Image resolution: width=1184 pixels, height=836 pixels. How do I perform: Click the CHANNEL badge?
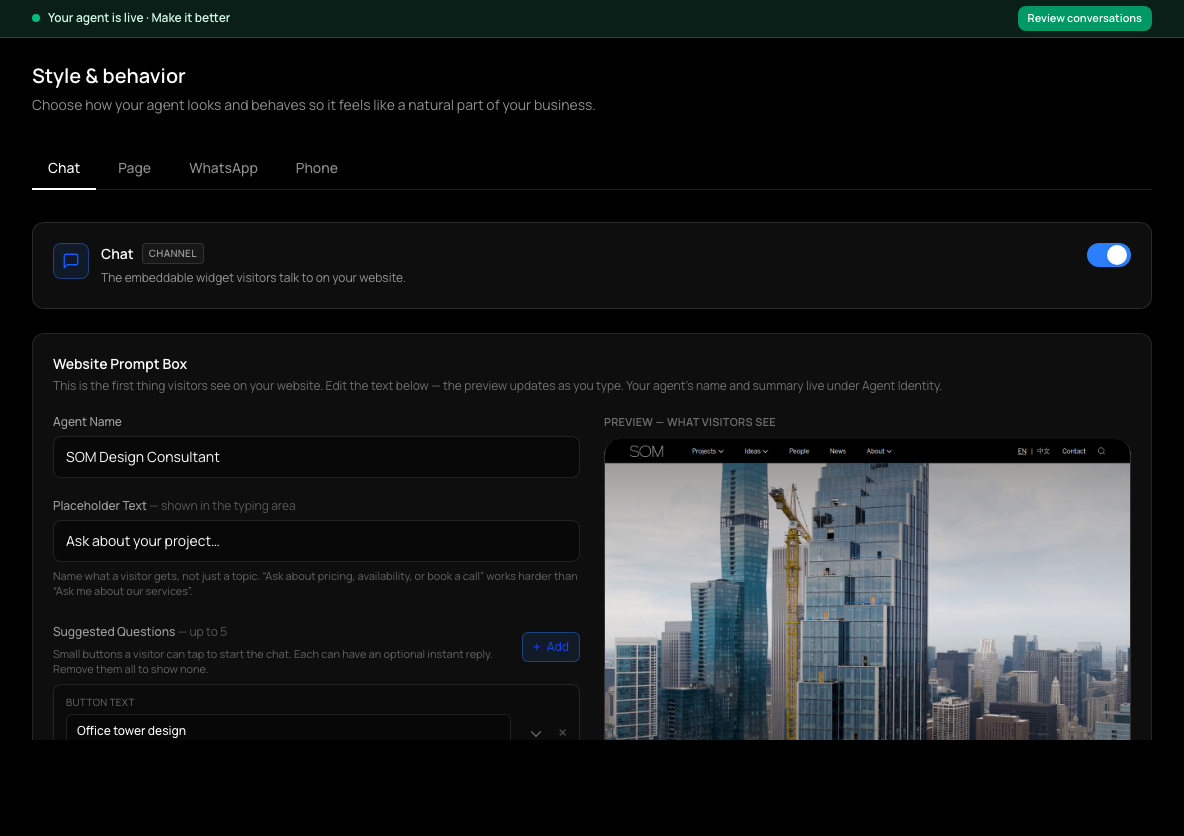[172, 254]
